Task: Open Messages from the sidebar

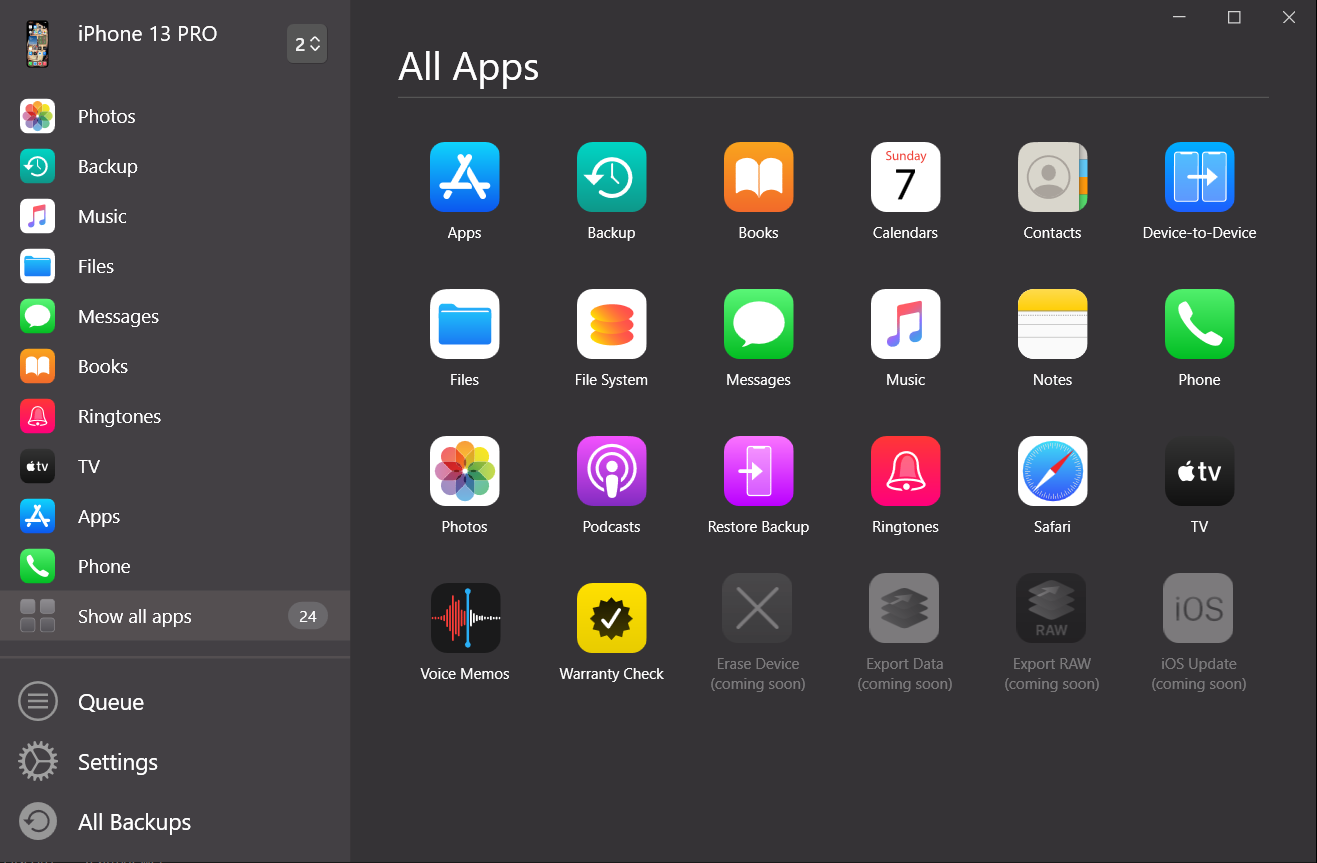Action: click(118, 317)
